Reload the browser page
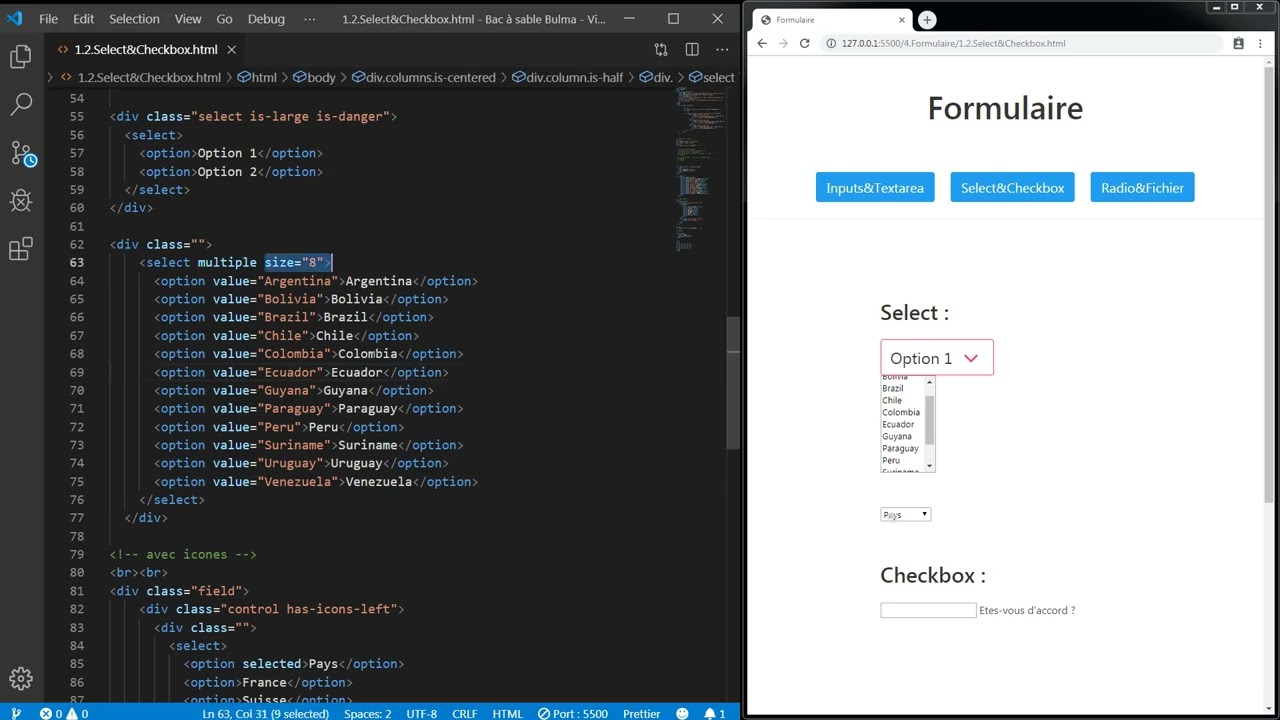The image size is (1280, 720). tap(804, 43)
